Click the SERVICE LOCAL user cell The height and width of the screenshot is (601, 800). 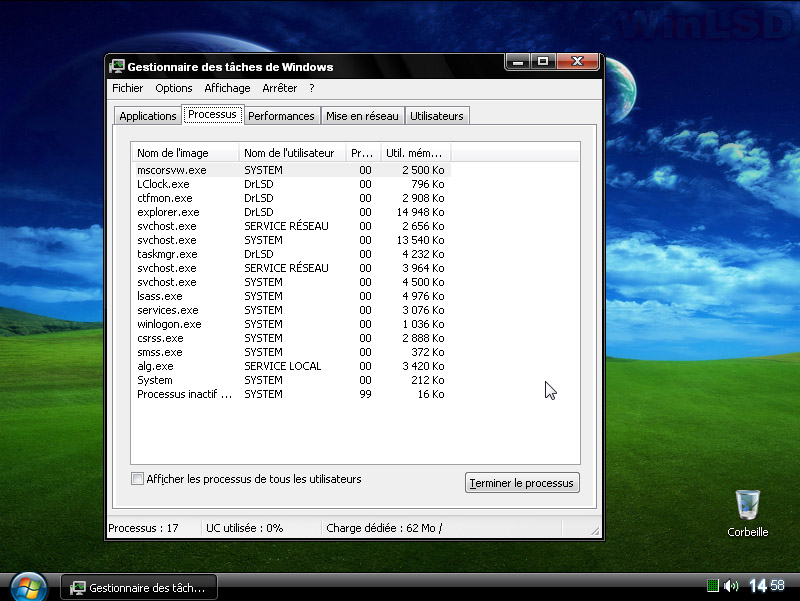283,366
